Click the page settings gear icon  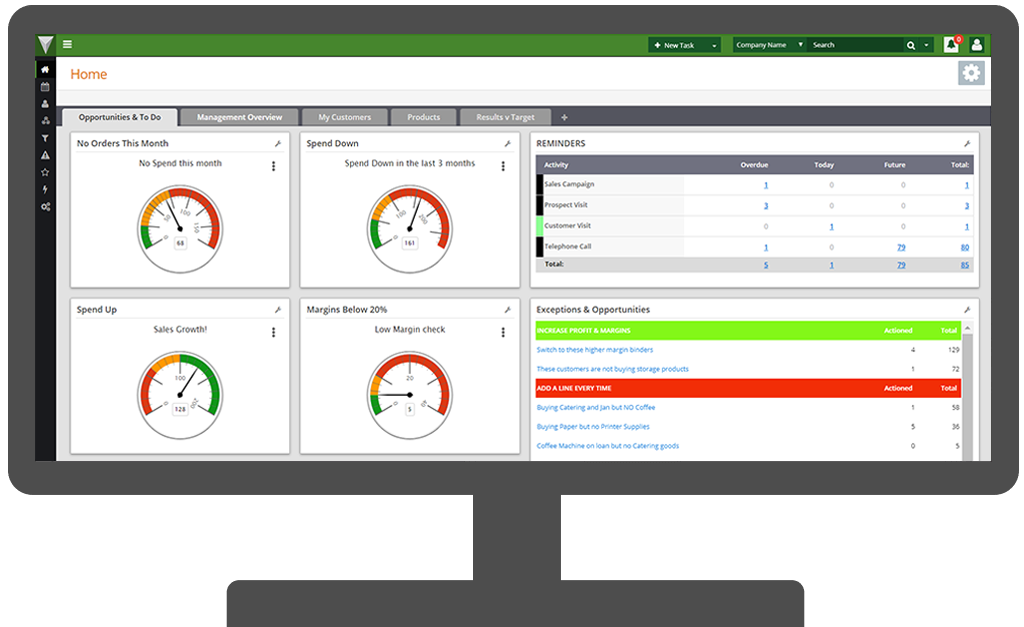pyautogui.click(x=971, y=73)
